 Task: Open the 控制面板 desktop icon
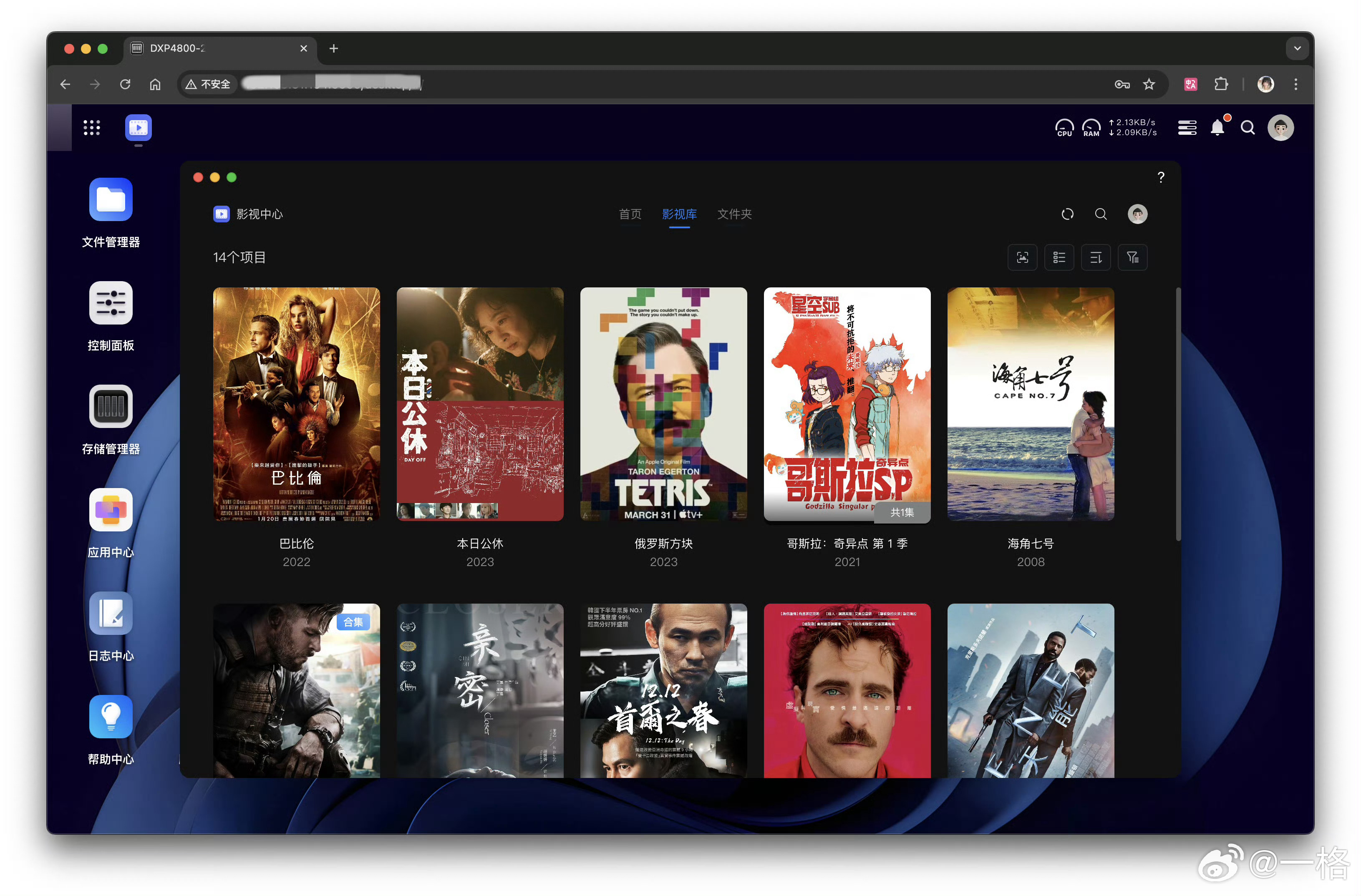pos(111,303)
